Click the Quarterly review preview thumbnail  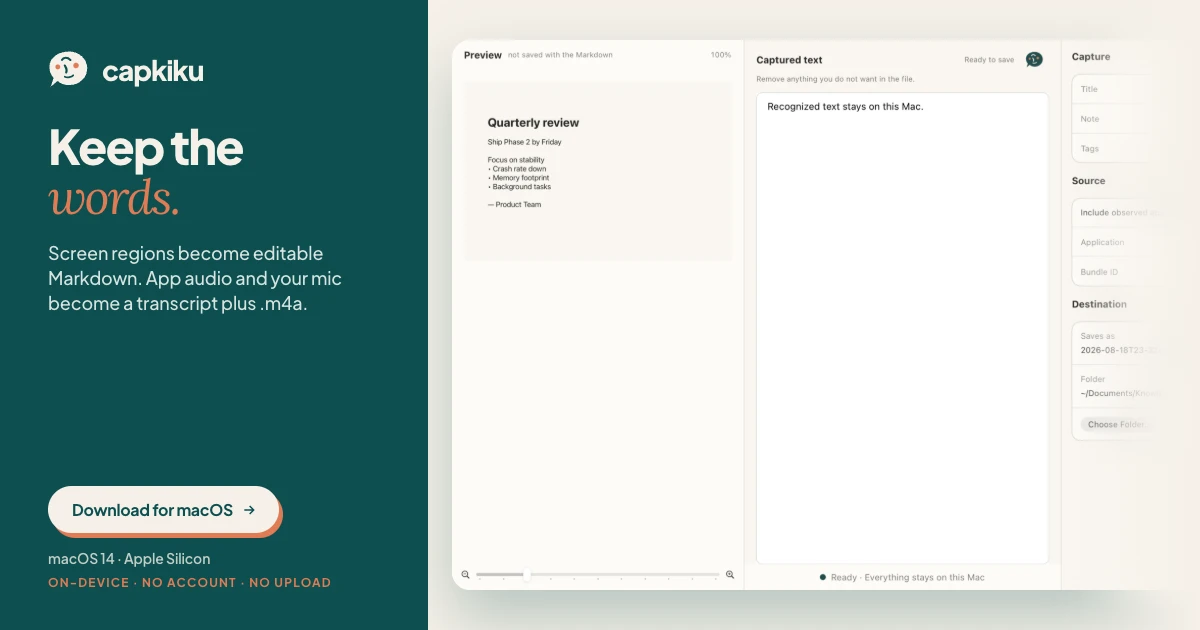tap(598, 171)
